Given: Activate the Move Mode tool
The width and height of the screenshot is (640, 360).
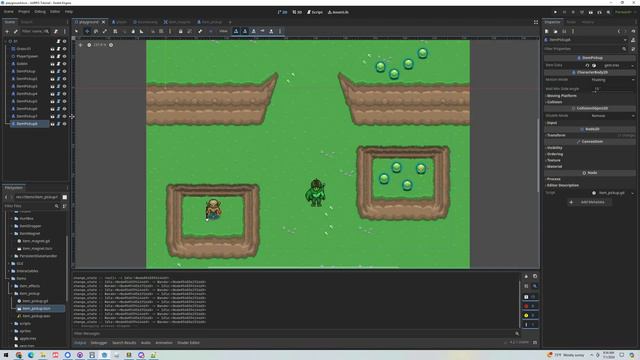Looking at the screenshot, I should [87, 31].
